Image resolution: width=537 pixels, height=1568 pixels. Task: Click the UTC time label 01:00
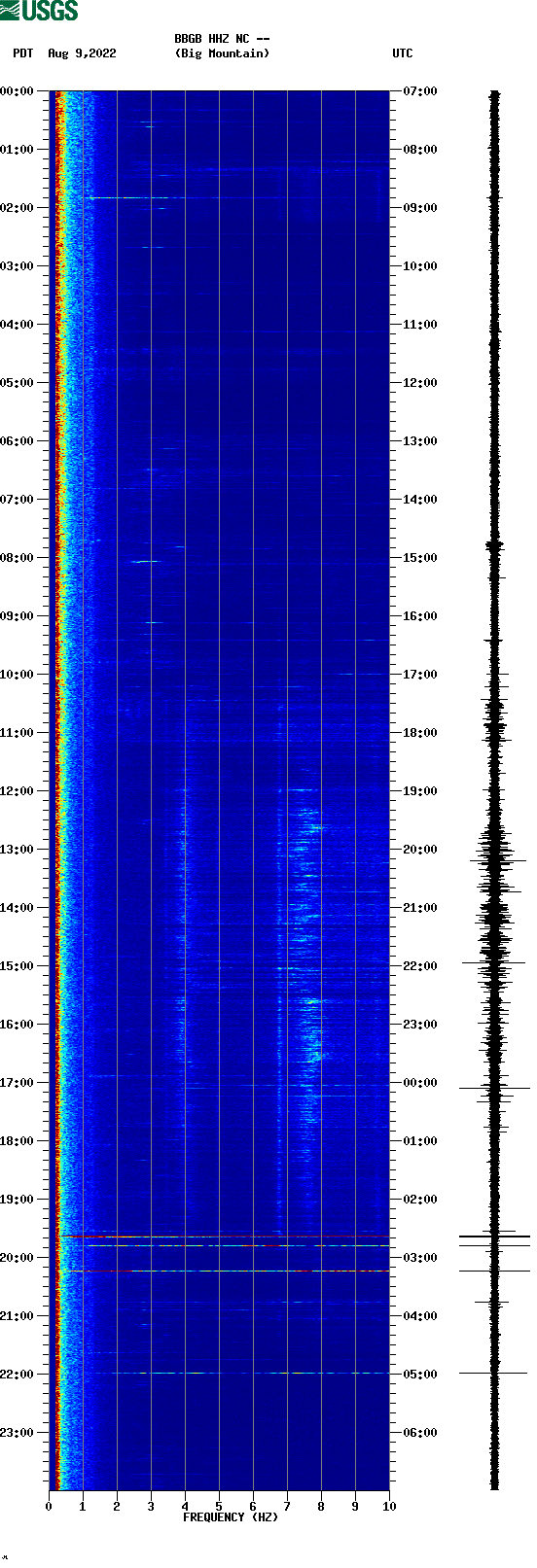point(420,1141)
